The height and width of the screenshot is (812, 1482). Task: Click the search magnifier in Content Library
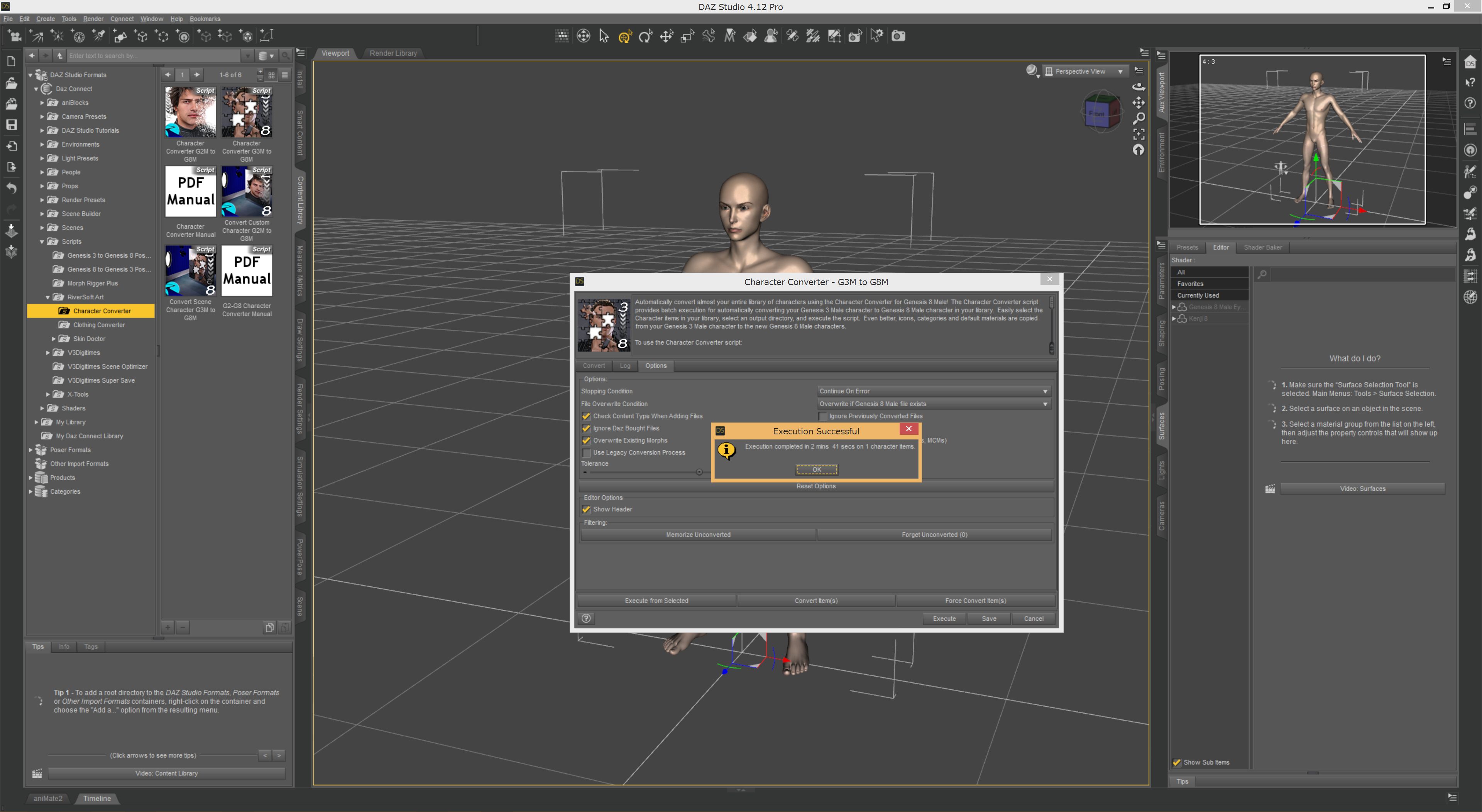coord(285,56)
